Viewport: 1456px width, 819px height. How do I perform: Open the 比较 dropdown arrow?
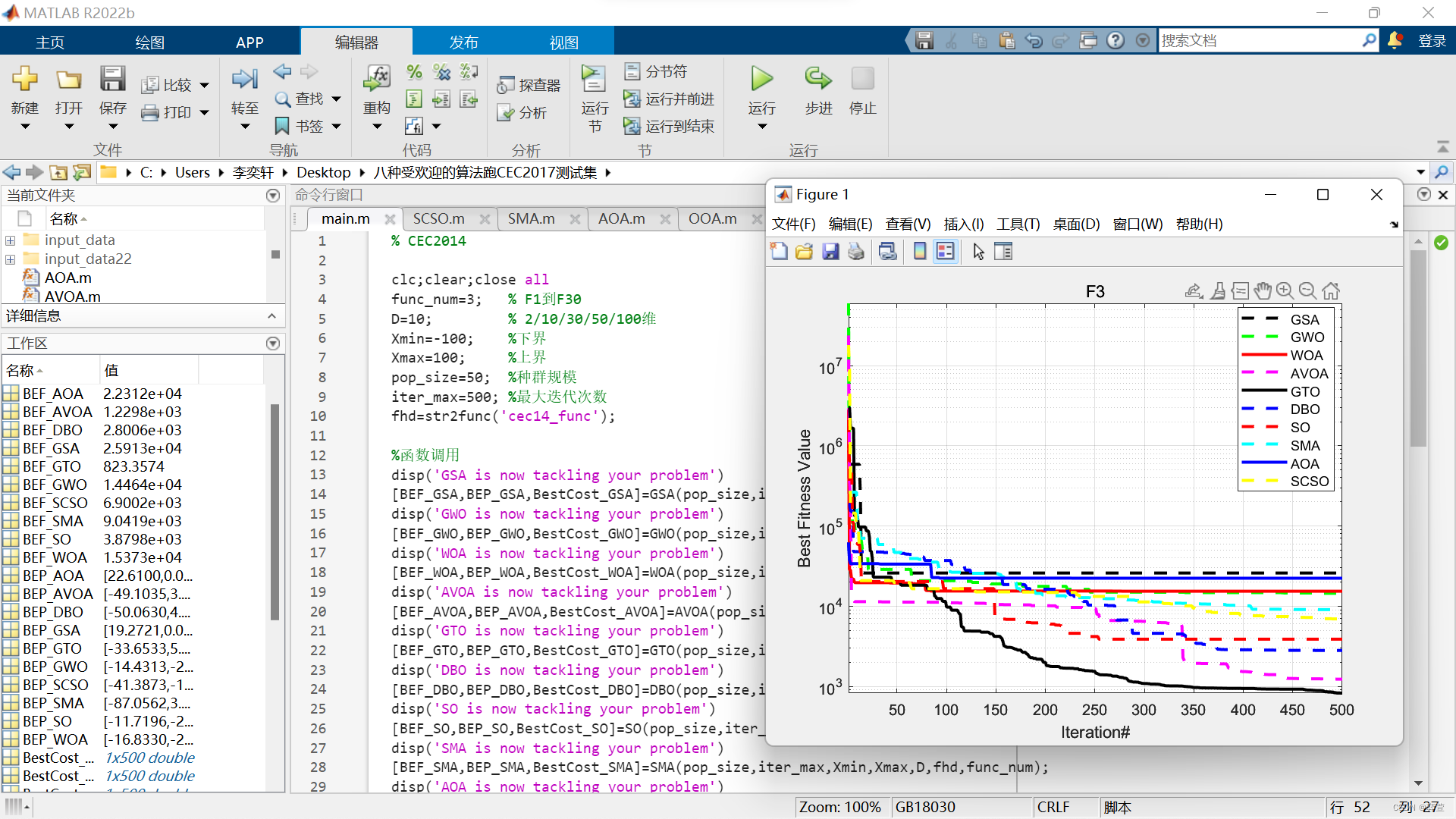204,86
